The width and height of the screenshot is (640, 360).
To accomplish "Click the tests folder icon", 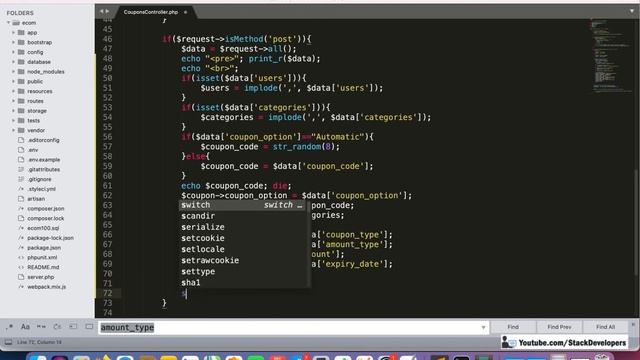I will click(21, 120).
